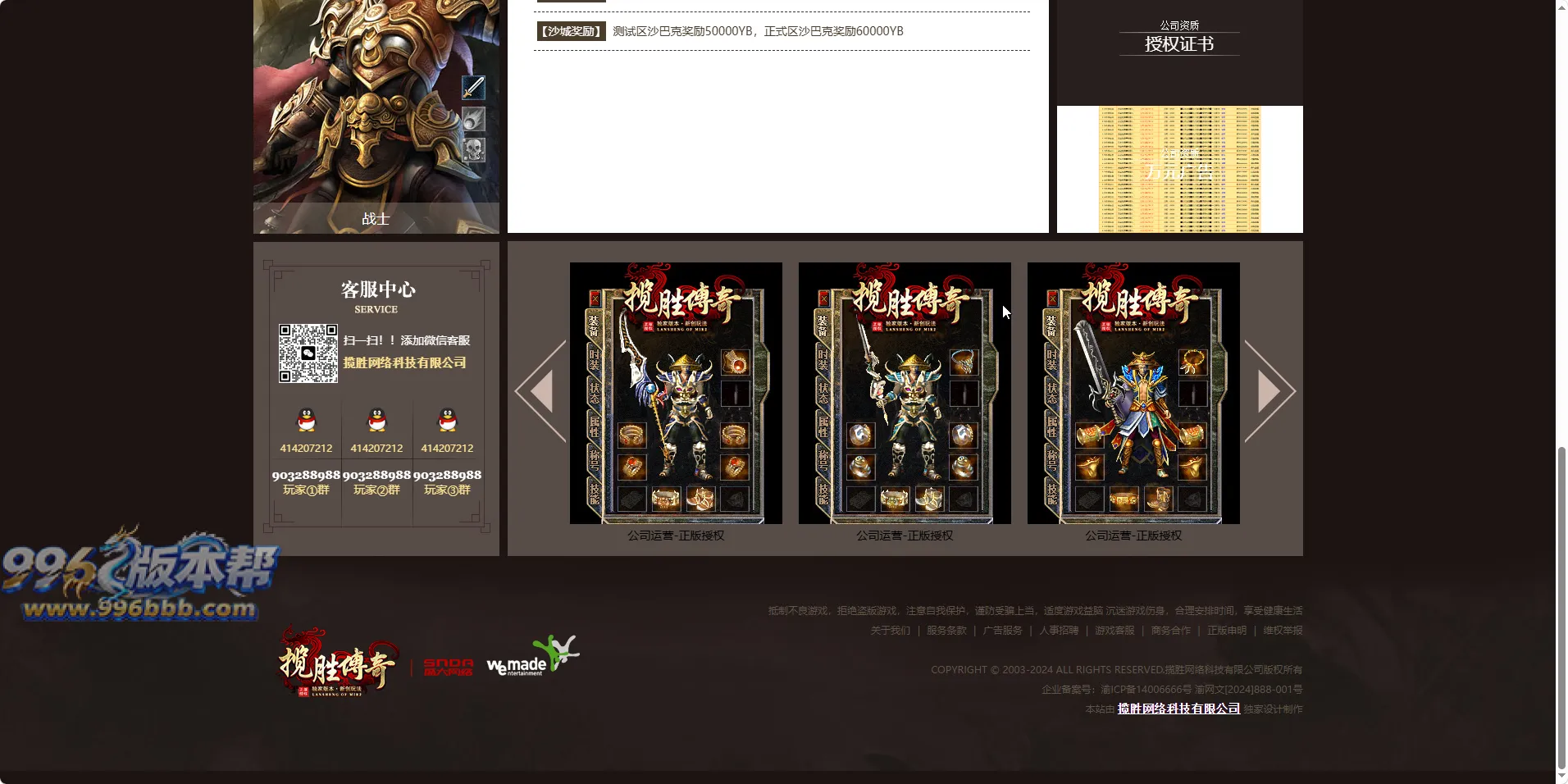Click the first 414207212 QQ number
This screenshot has width=1568, height=784.
pyautogui.click(x=306, y=449)
